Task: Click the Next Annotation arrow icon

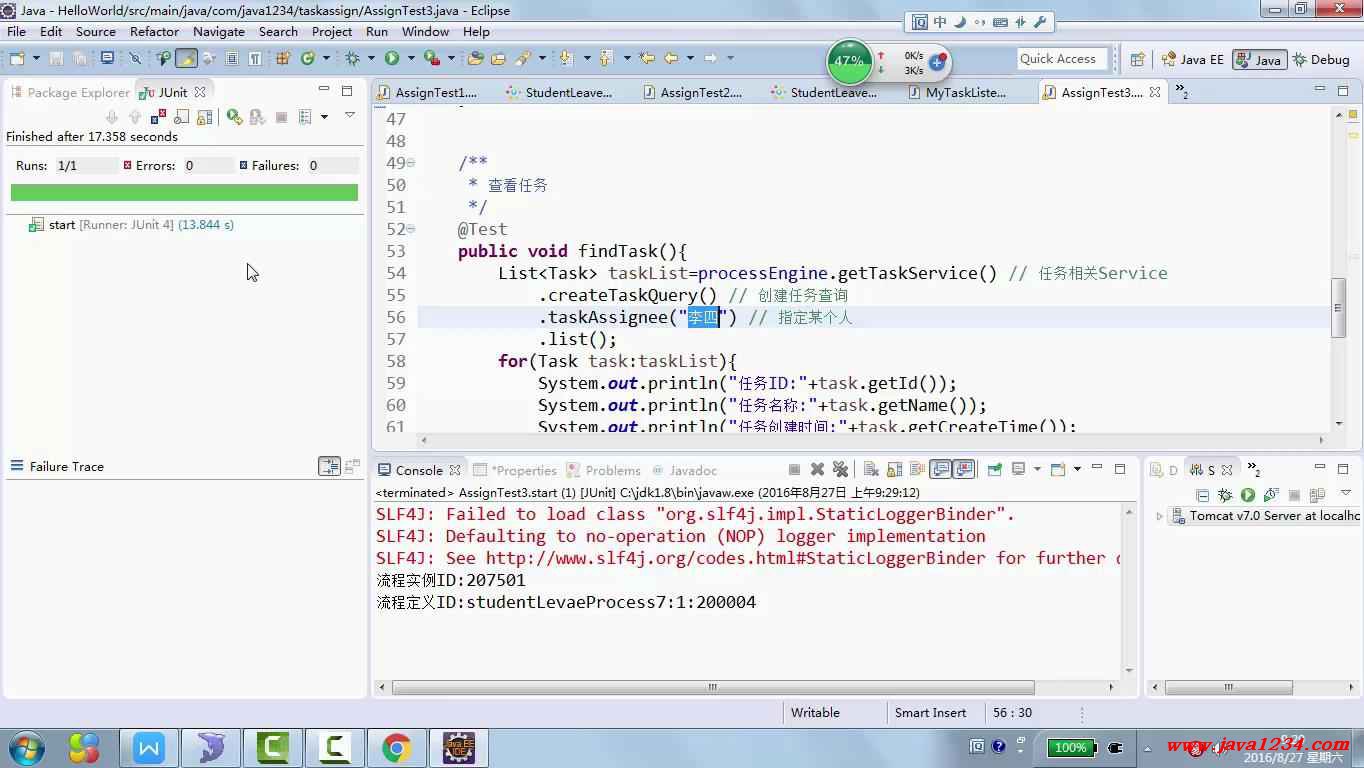Action: (566, 58)
